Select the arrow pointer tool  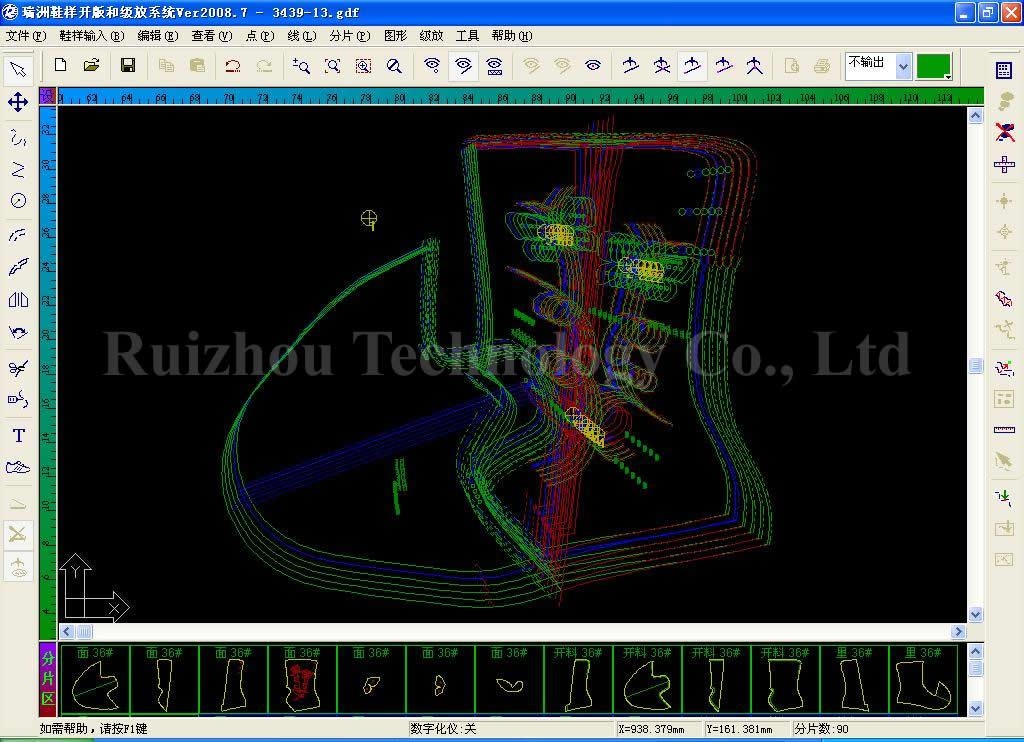coord(18,69)
